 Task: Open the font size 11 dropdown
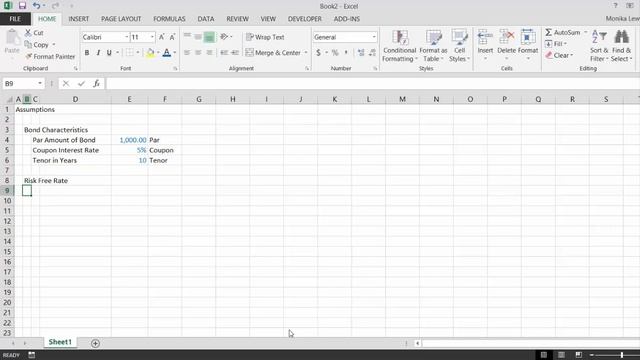tap(152, 37)
